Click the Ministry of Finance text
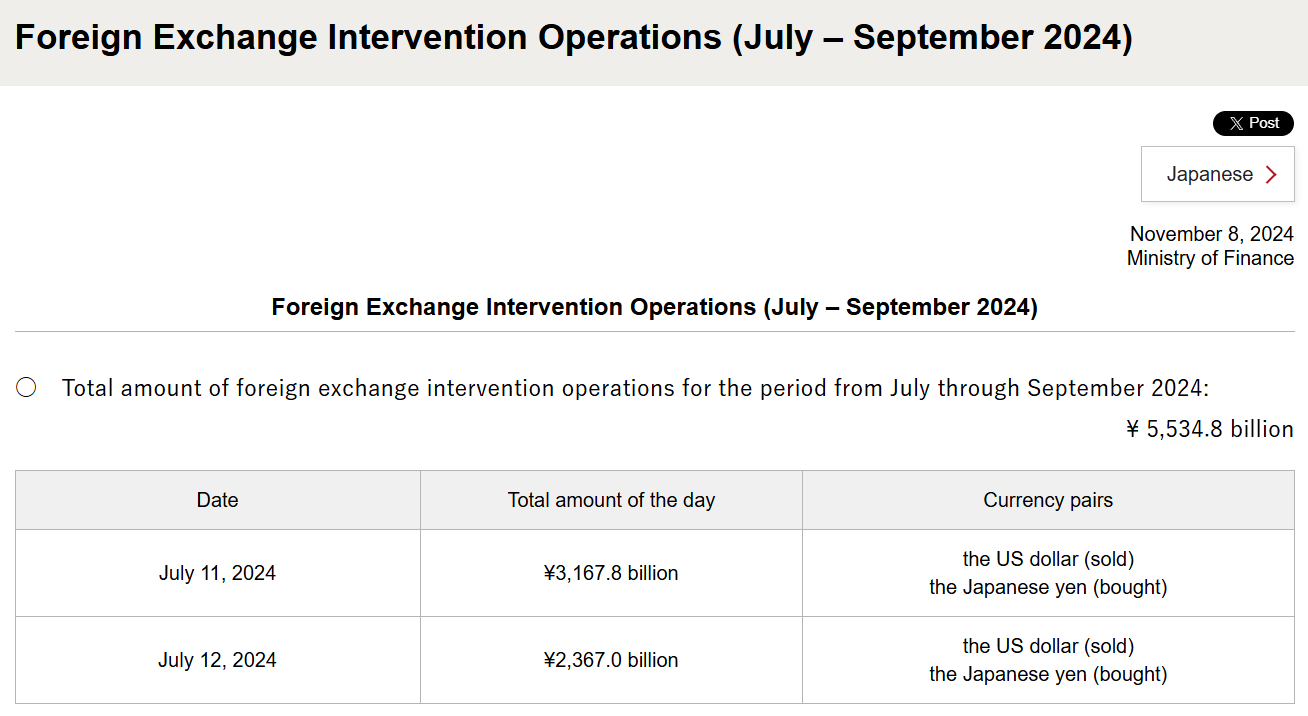The width and height of the screenshot is (1308, 716). pyautogui.click(x=1210, y=258)
